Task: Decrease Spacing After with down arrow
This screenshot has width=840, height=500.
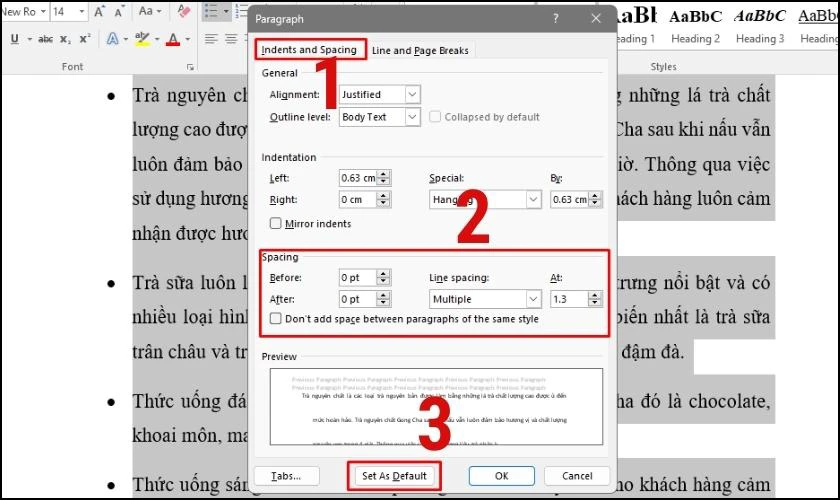Action: pyautogui.click(x=383, y=303)
